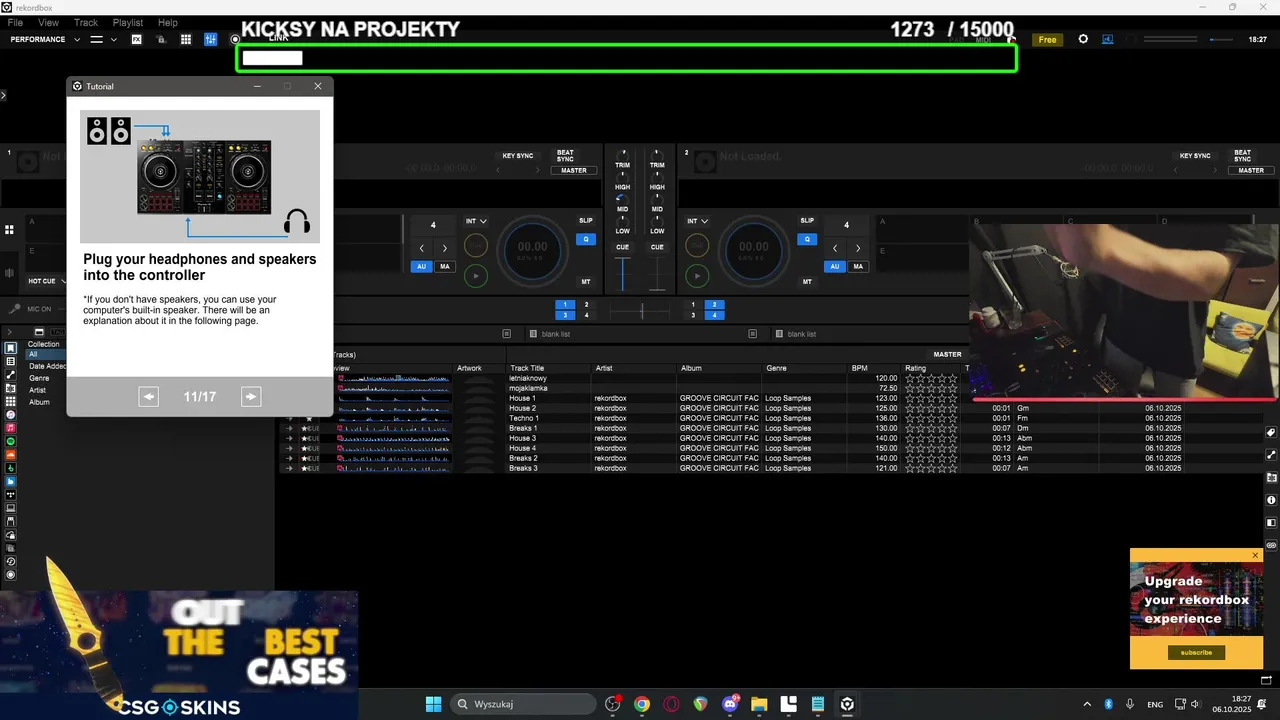Image resolution: width=1280 pixels, height=720 pixels.
Task: Double loop beats on deck 2
Action: pos(859,248)
